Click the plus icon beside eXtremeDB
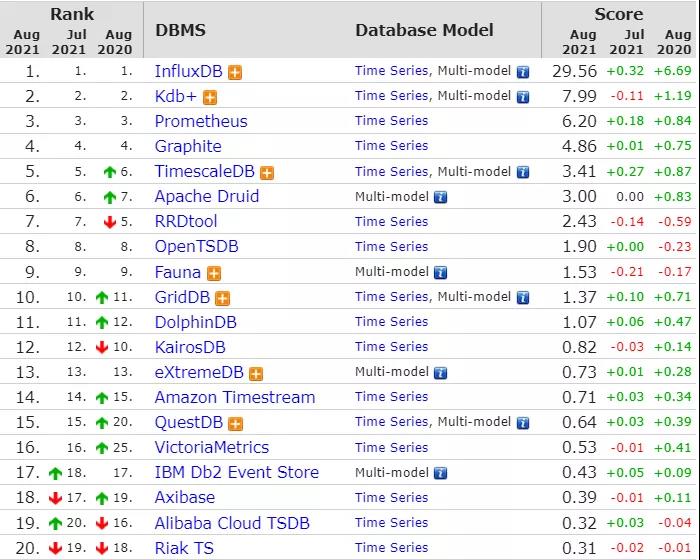Viewport: 700px width, 560px height. click(256, 373)
